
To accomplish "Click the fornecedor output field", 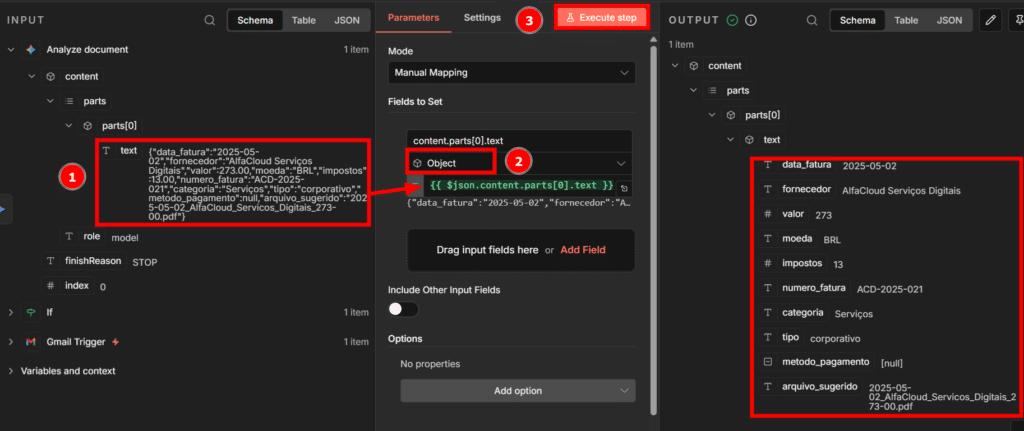I will (797, 189).
